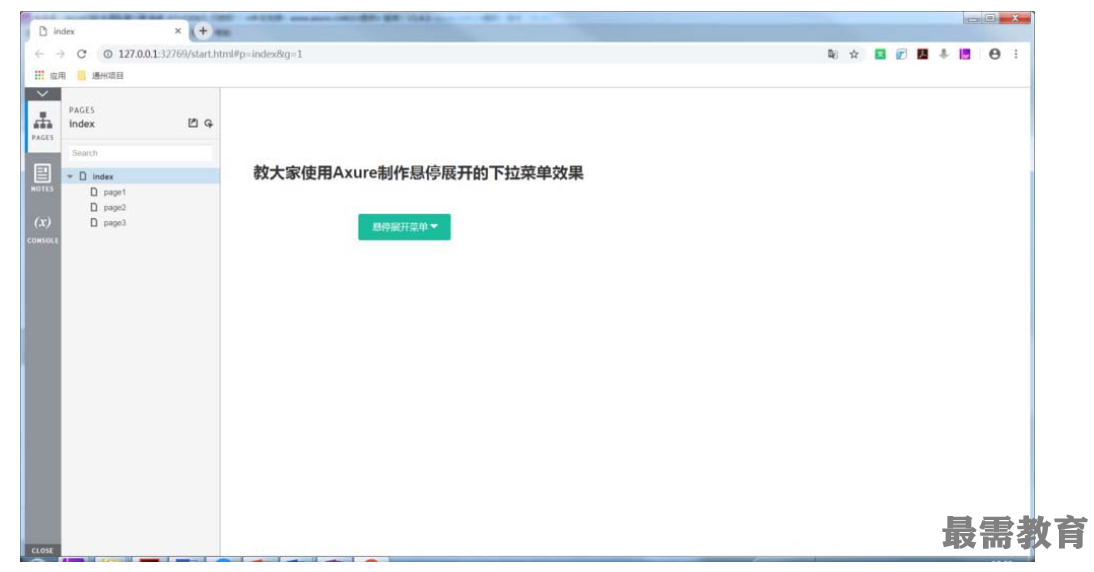Click the page icon beside page1
1094x572 pixels.
point(94,192)
